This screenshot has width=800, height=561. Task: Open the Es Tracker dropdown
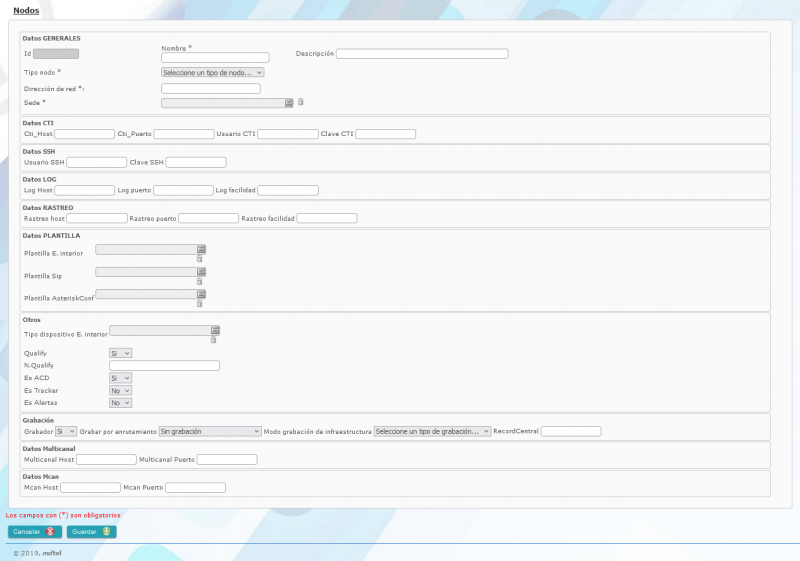tap(120, 391)
